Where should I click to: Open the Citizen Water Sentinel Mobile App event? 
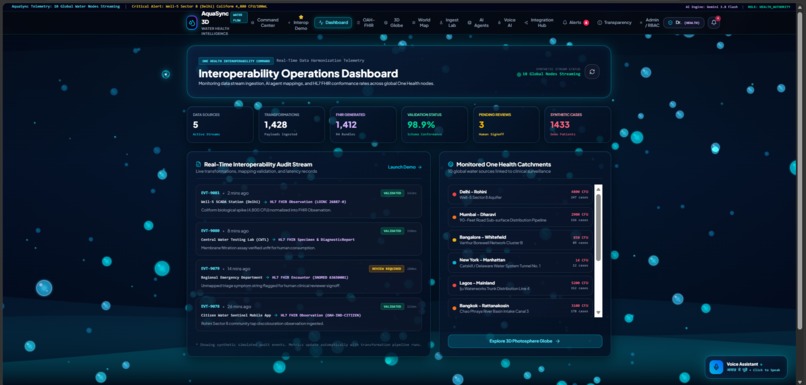pos(308,314)
